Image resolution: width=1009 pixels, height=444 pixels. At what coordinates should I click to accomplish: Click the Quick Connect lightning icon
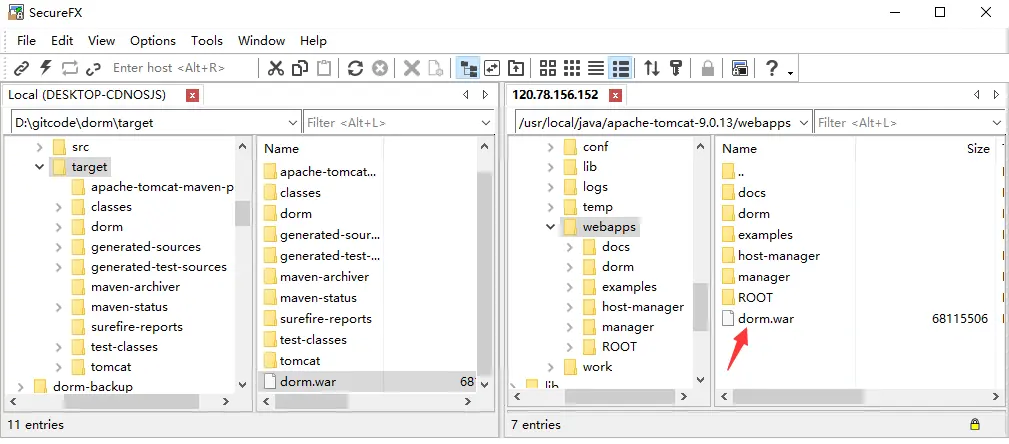(46, 68)
